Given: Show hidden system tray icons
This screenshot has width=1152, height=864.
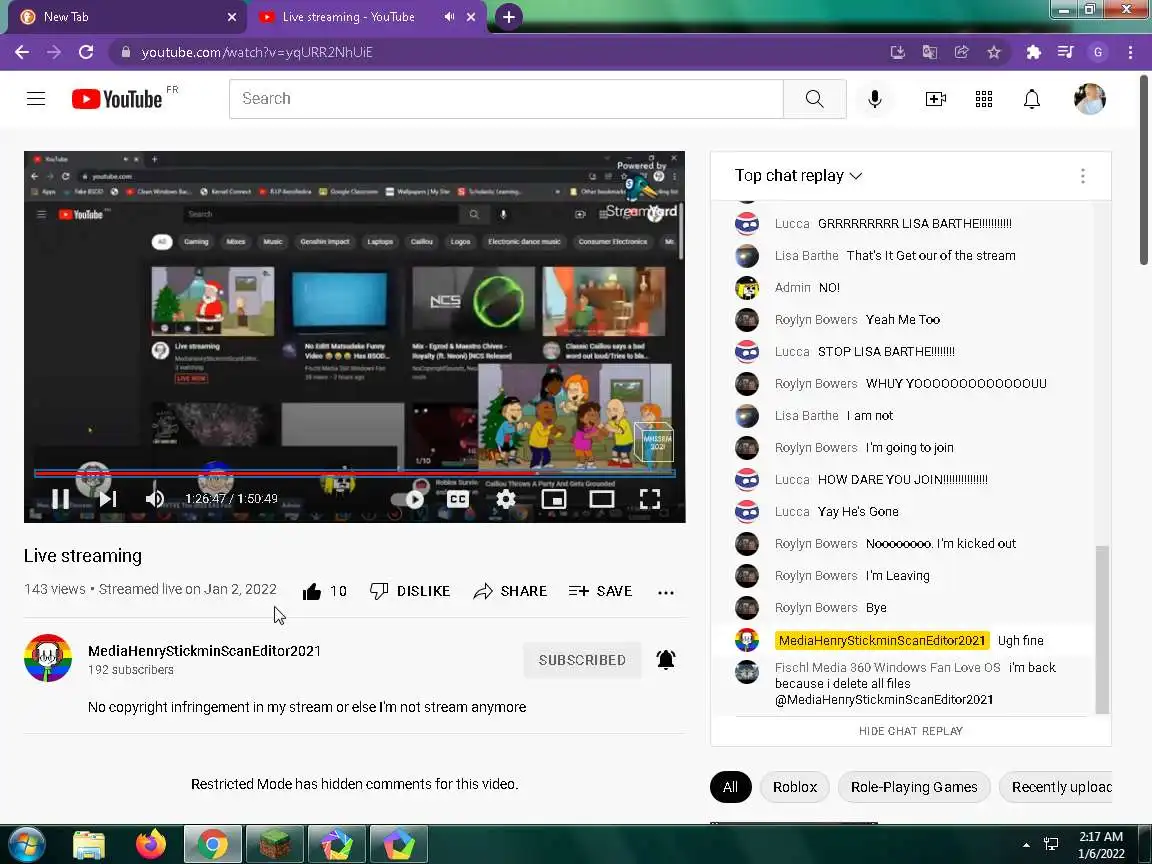Looking at the screenshot, I should click(x=1026, y=845).
